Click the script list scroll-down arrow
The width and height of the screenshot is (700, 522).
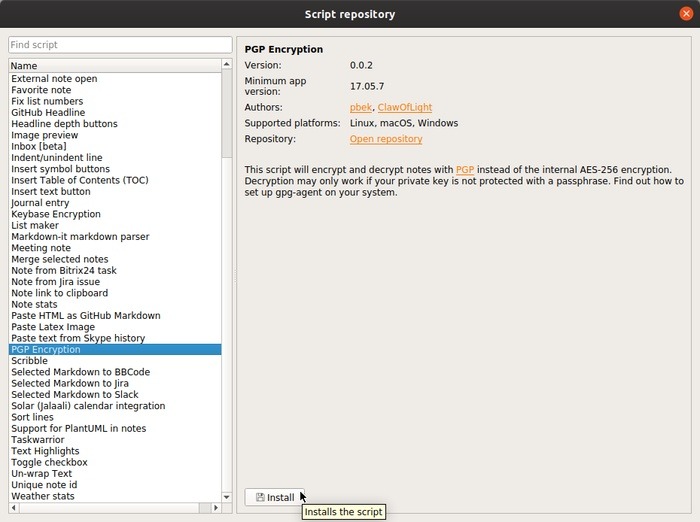click(227, 497)
